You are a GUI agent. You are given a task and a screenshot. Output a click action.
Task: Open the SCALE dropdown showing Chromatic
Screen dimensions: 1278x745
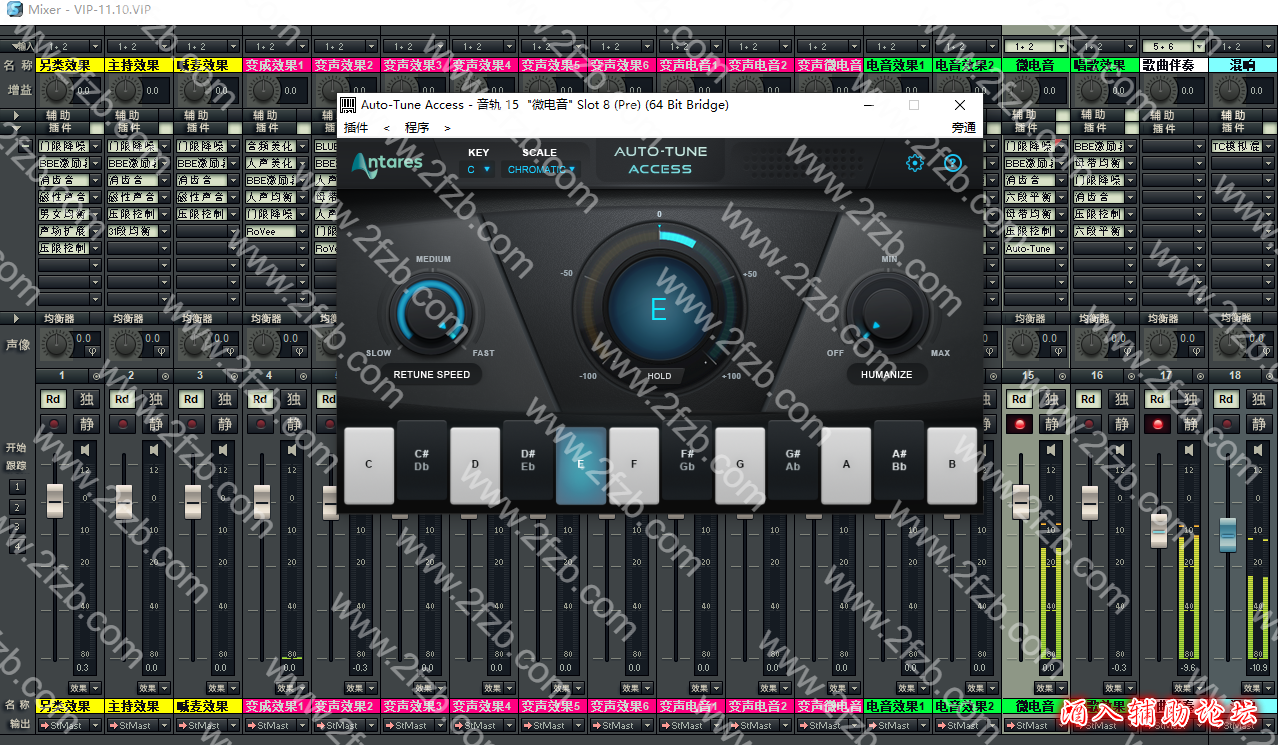click(x=541, y=170)
